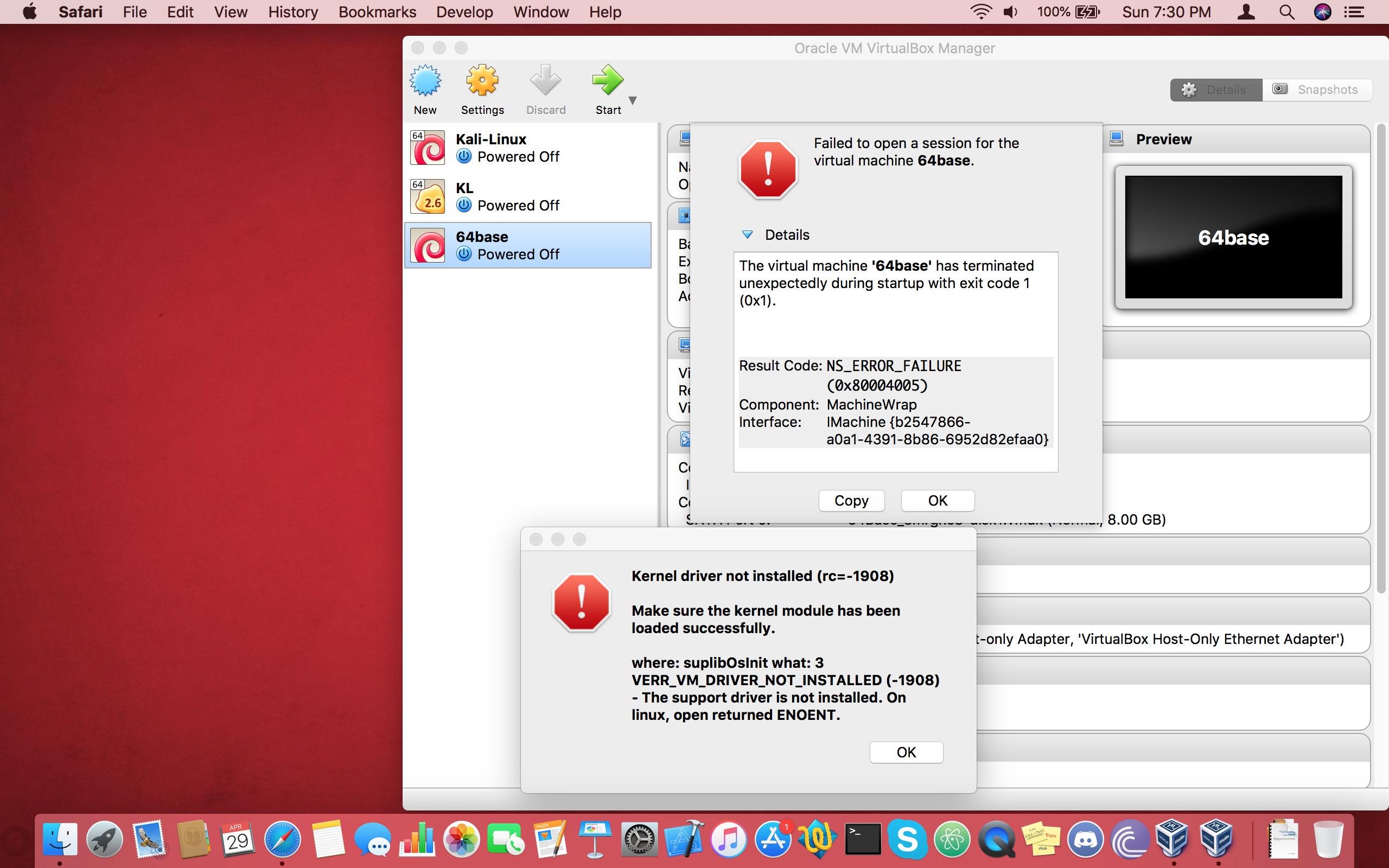Viewport: 1389px width, 868px height.
Task: Click the Copy button in error dialog
Action: pyautogui.click(x=851, y=501)
